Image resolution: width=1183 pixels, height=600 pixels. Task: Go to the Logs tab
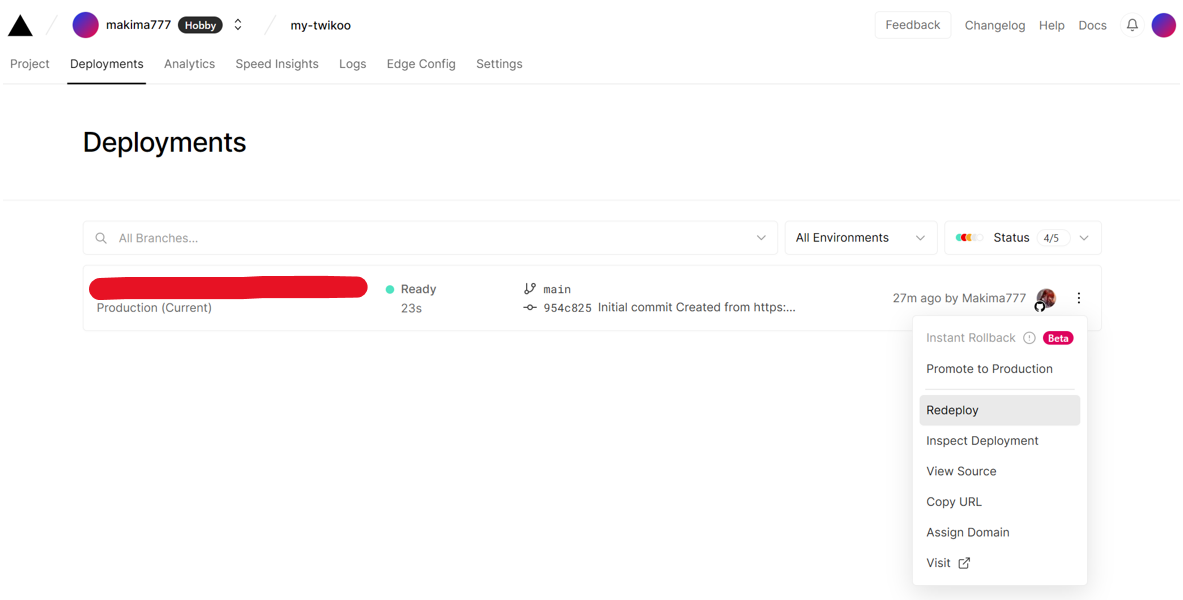[x=352, y=64]
